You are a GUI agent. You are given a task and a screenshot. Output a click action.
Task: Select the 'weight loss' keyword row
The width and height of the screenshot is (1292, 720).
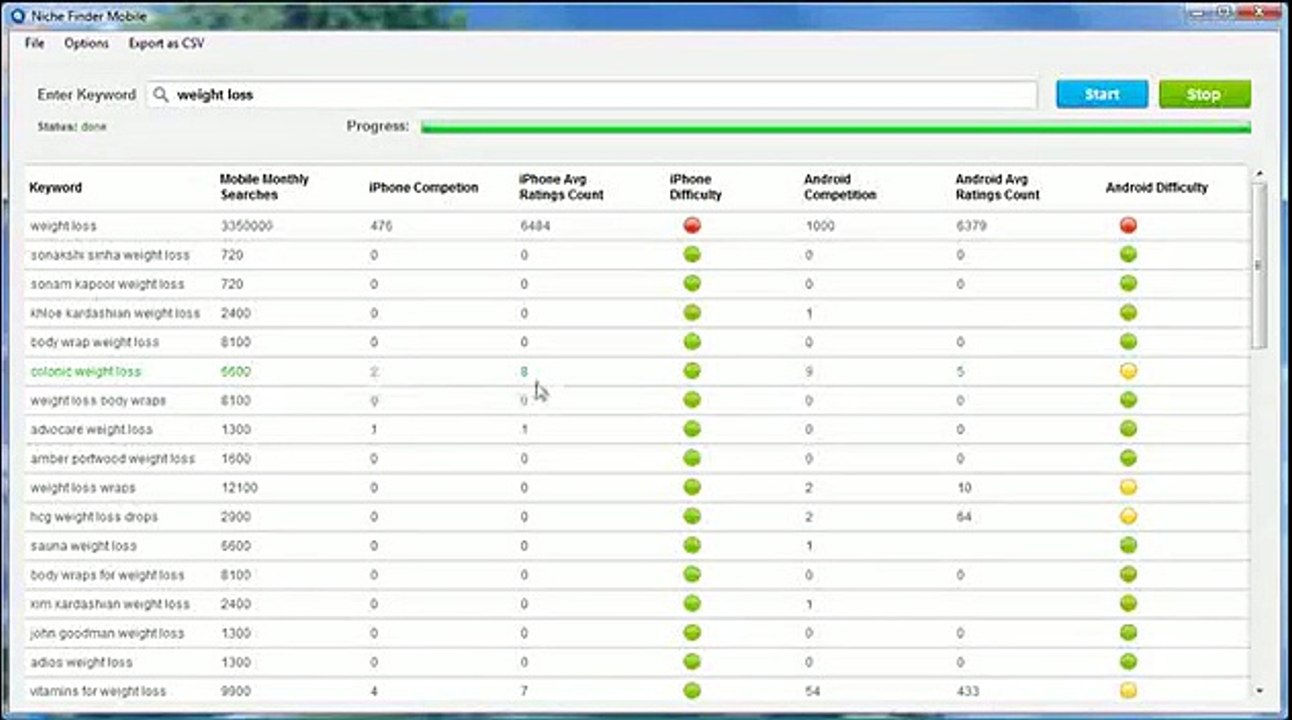pyautogui.click(x=638, y=226)
